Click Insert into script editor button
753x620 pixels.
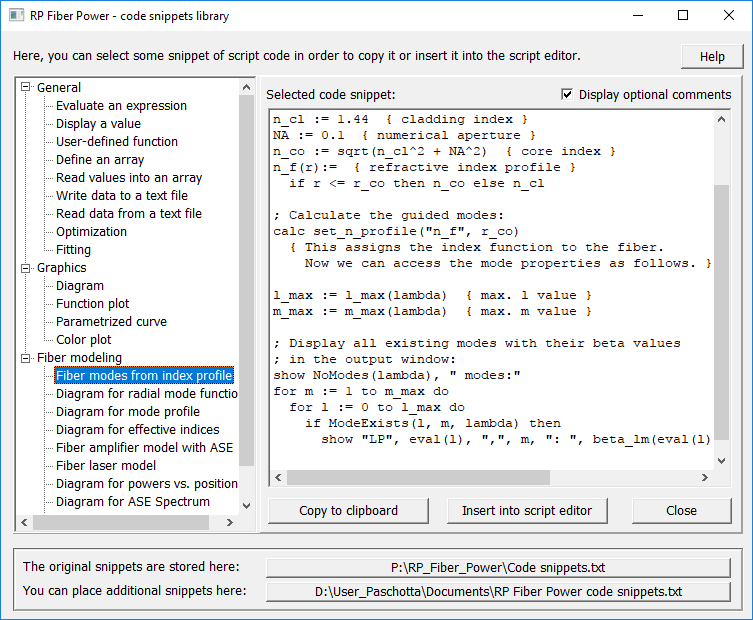[527, 511]
